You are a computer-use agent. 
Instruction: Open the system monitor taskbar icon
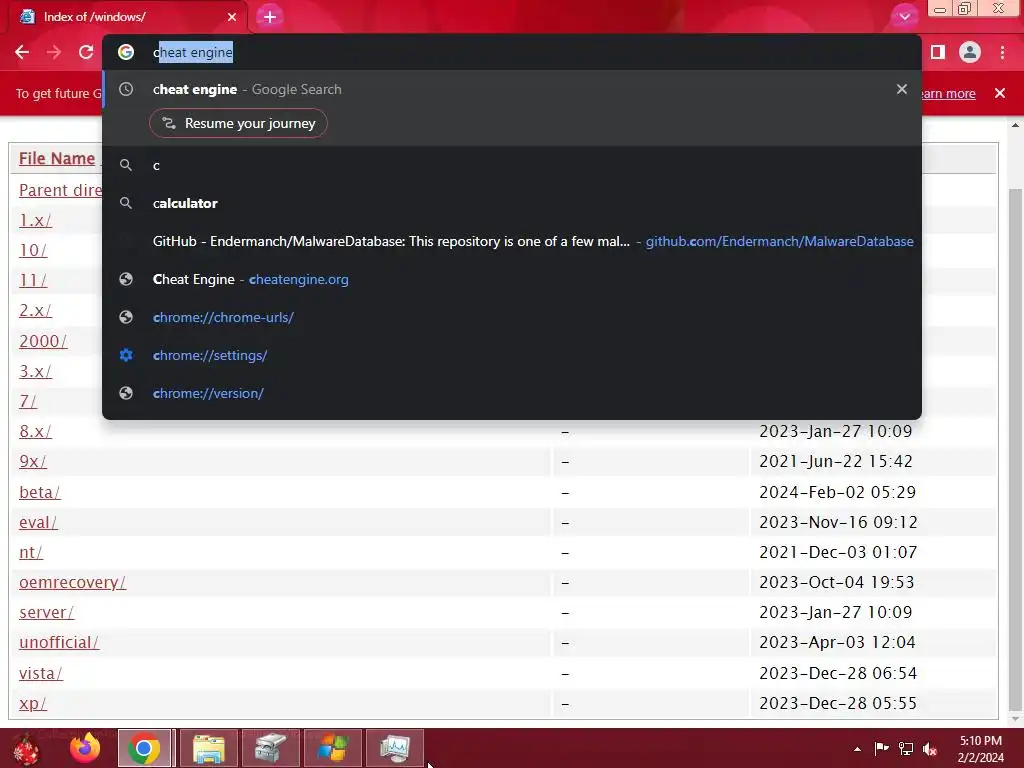pos(394,748)
